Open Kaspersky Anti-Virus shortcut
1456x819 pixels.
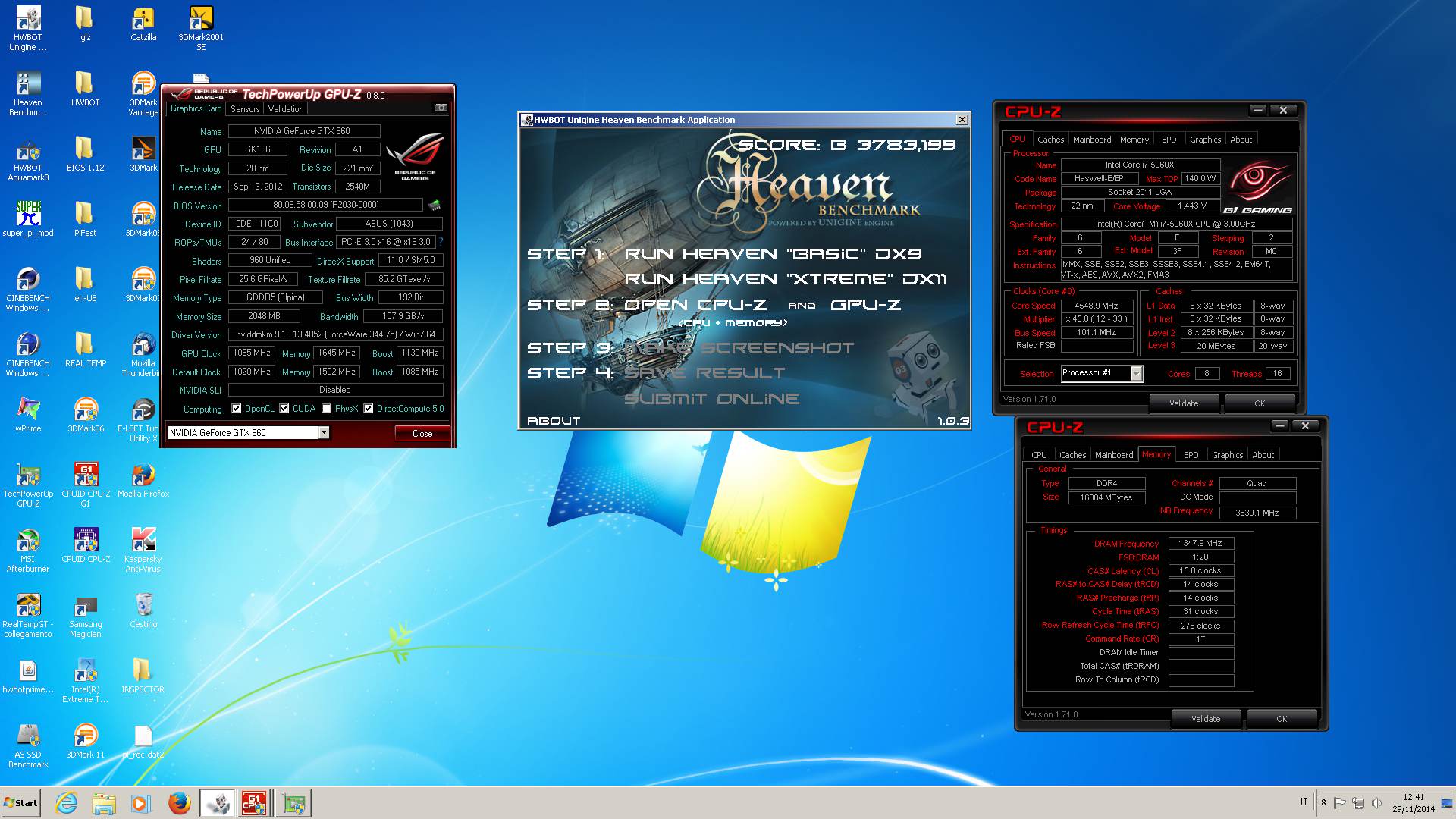(x=143, y=551)
